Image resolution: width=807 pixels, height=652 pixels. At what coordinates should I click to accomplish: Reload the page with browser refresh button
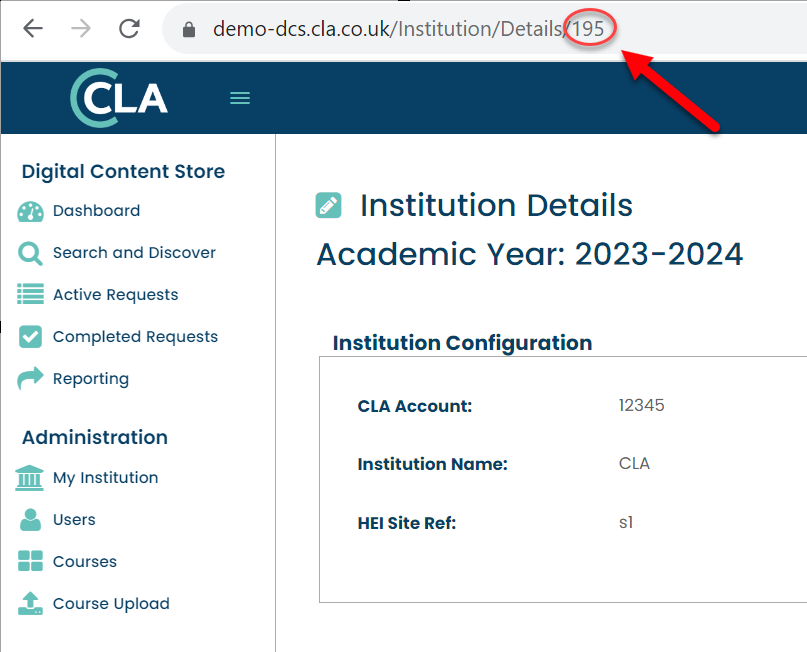(129, 28)
